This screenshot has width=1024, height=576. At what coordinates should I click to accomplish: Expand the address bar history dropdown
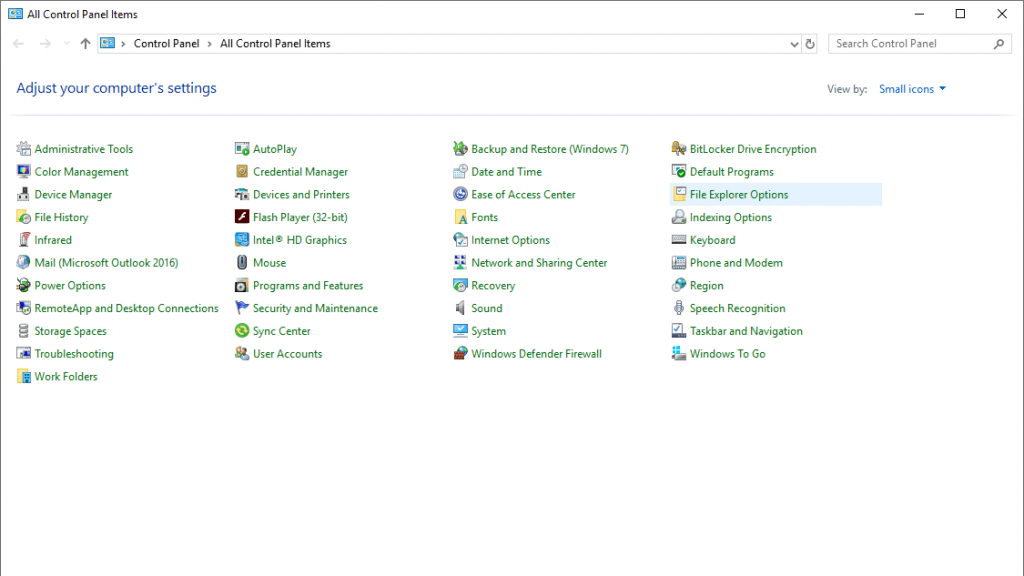[794, 44]
